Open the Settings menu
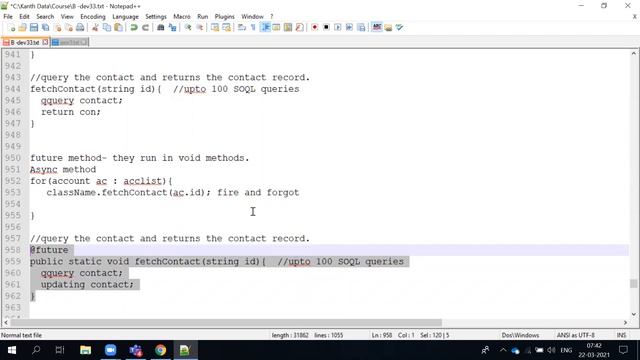The height and width of the screenshot is (360, 640). pos(156,17)
